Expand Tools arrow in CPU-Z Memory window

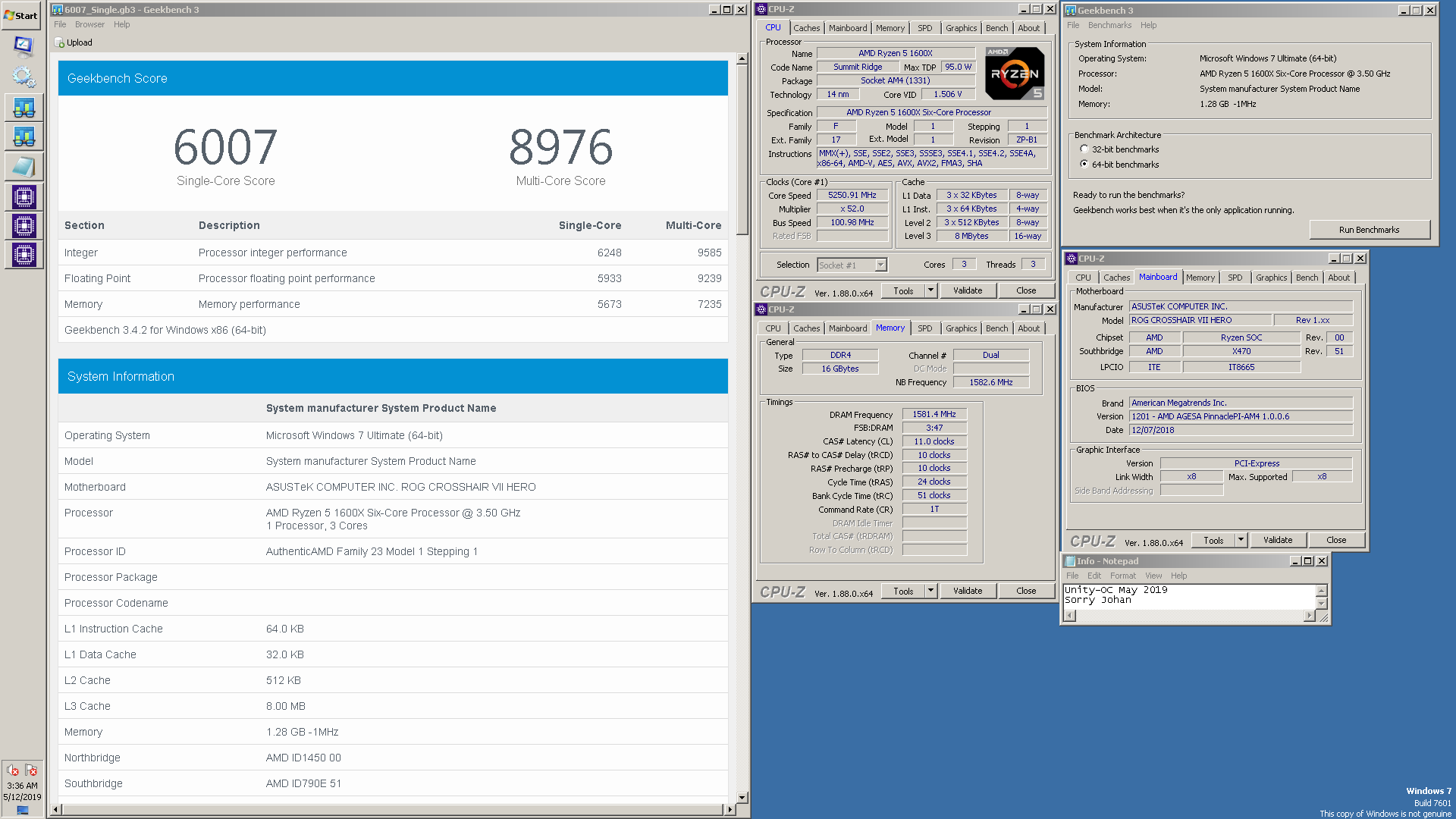(x=931, y=591)
